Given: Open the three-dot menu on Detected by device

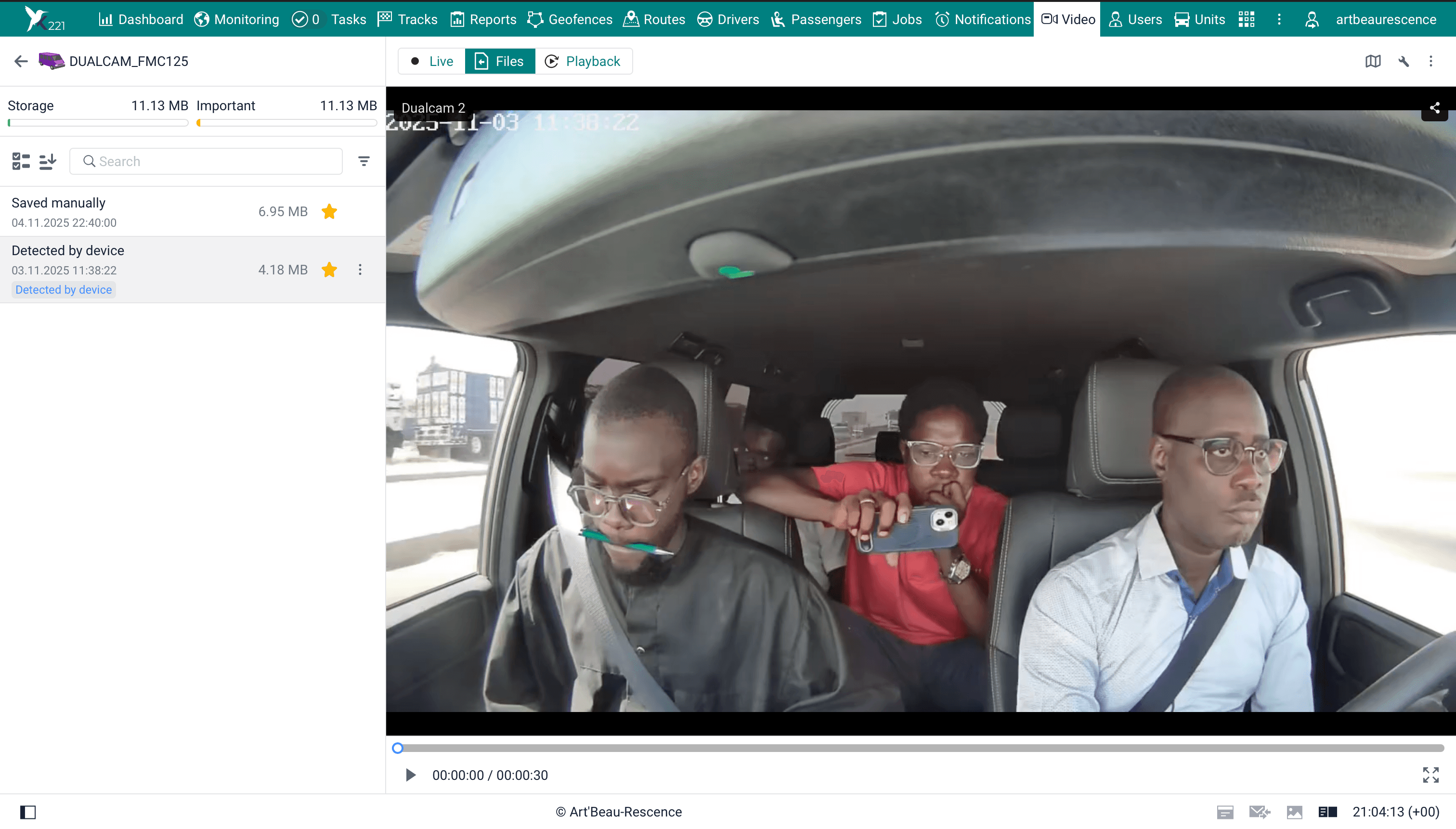Looking at the screenshot, I should [x=359, y=269].
